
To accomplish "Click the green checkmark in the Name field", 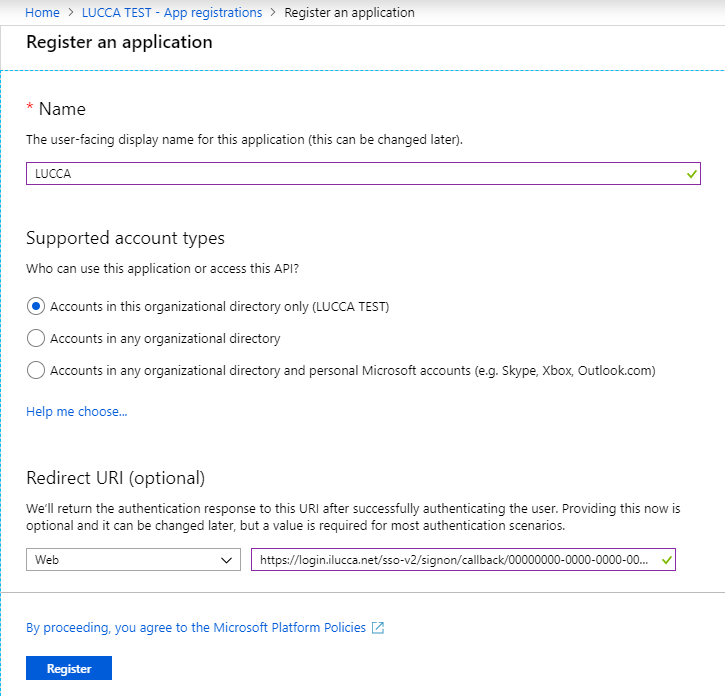I will 692,174.
